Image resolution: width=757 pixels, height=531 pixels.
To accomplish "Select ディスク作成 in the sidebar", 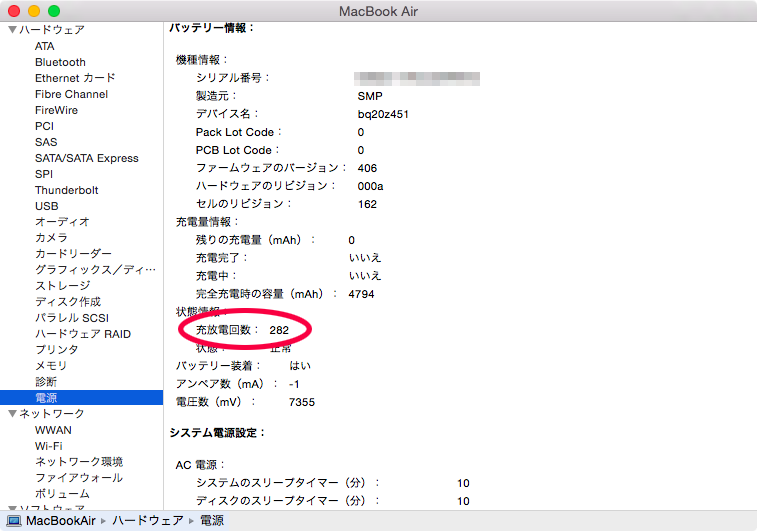I will (x=68, y=302).
